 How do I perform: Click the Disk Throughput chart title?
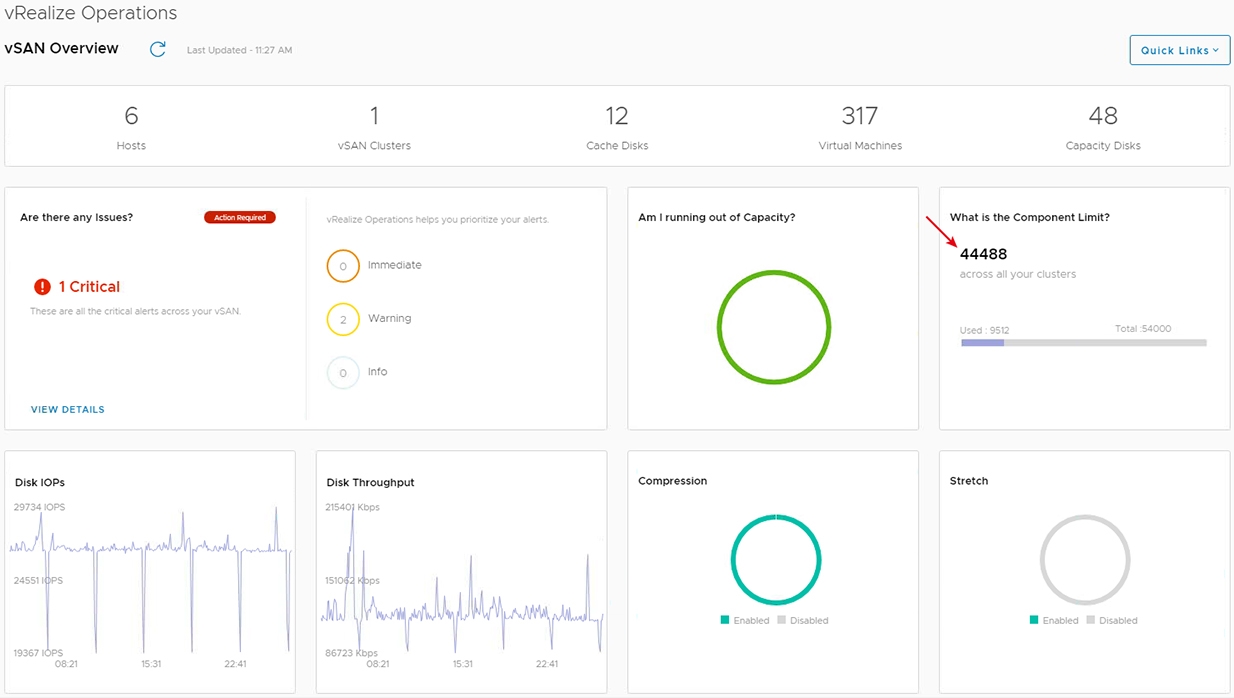(x=370, y=482)
